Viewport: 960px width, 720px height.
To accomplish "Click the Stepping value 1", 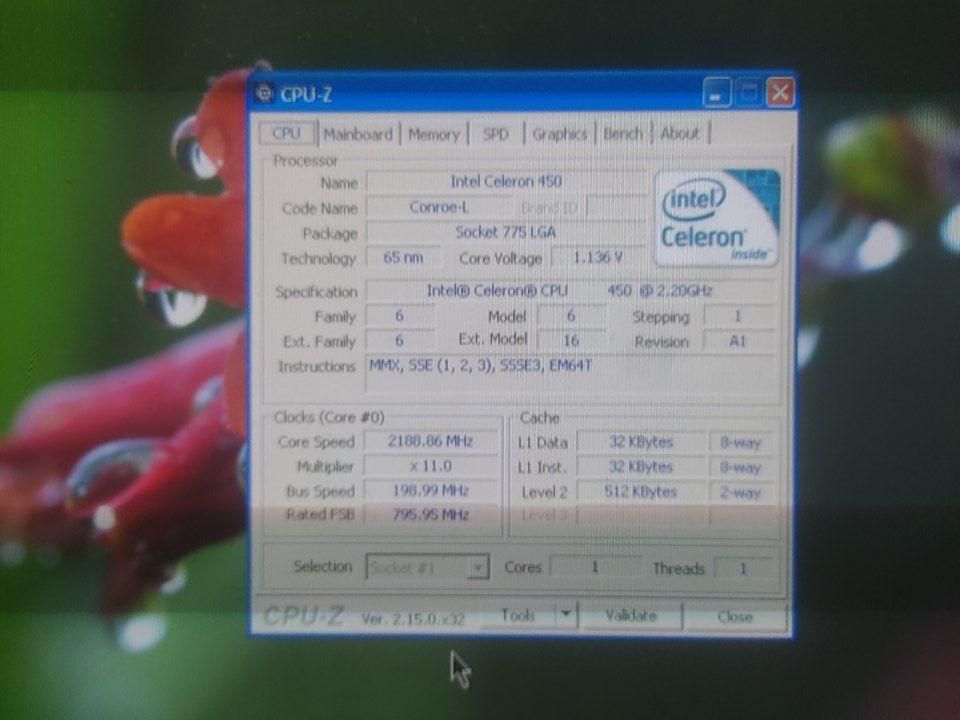I will [738, 316].
